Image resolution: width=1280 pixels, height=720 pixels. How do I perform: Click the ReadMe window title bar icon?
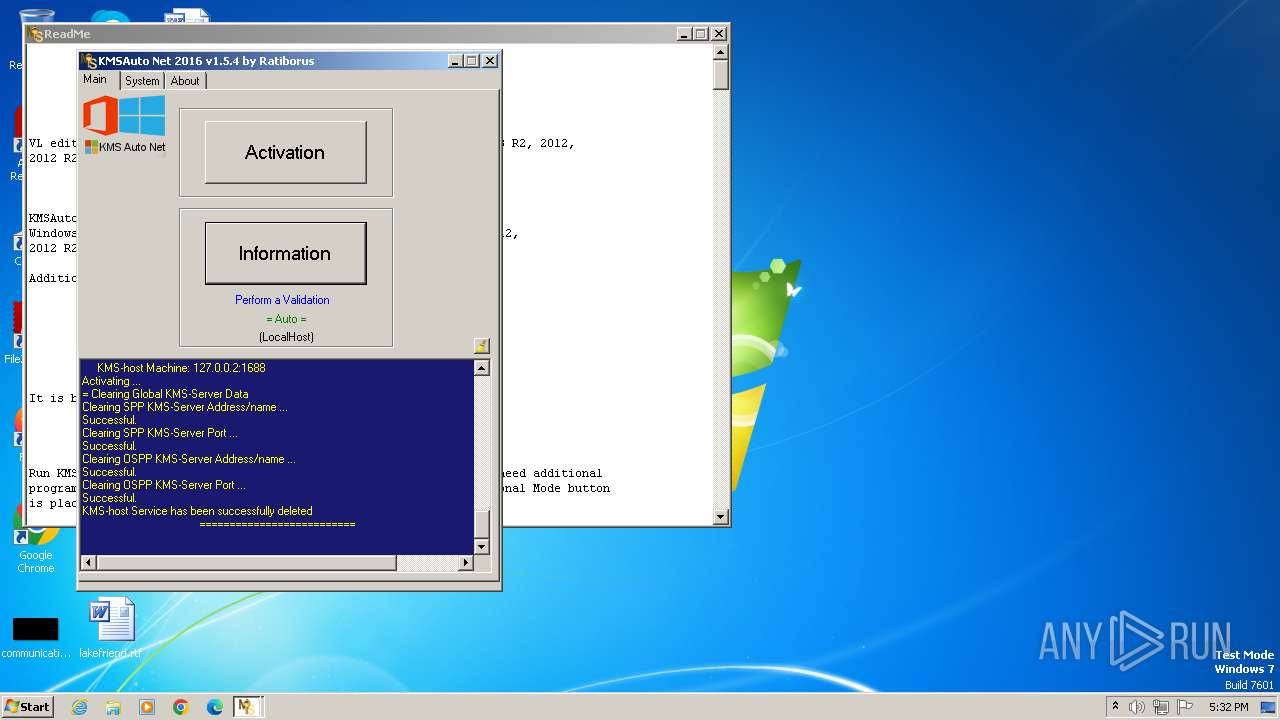click(36, 34)
